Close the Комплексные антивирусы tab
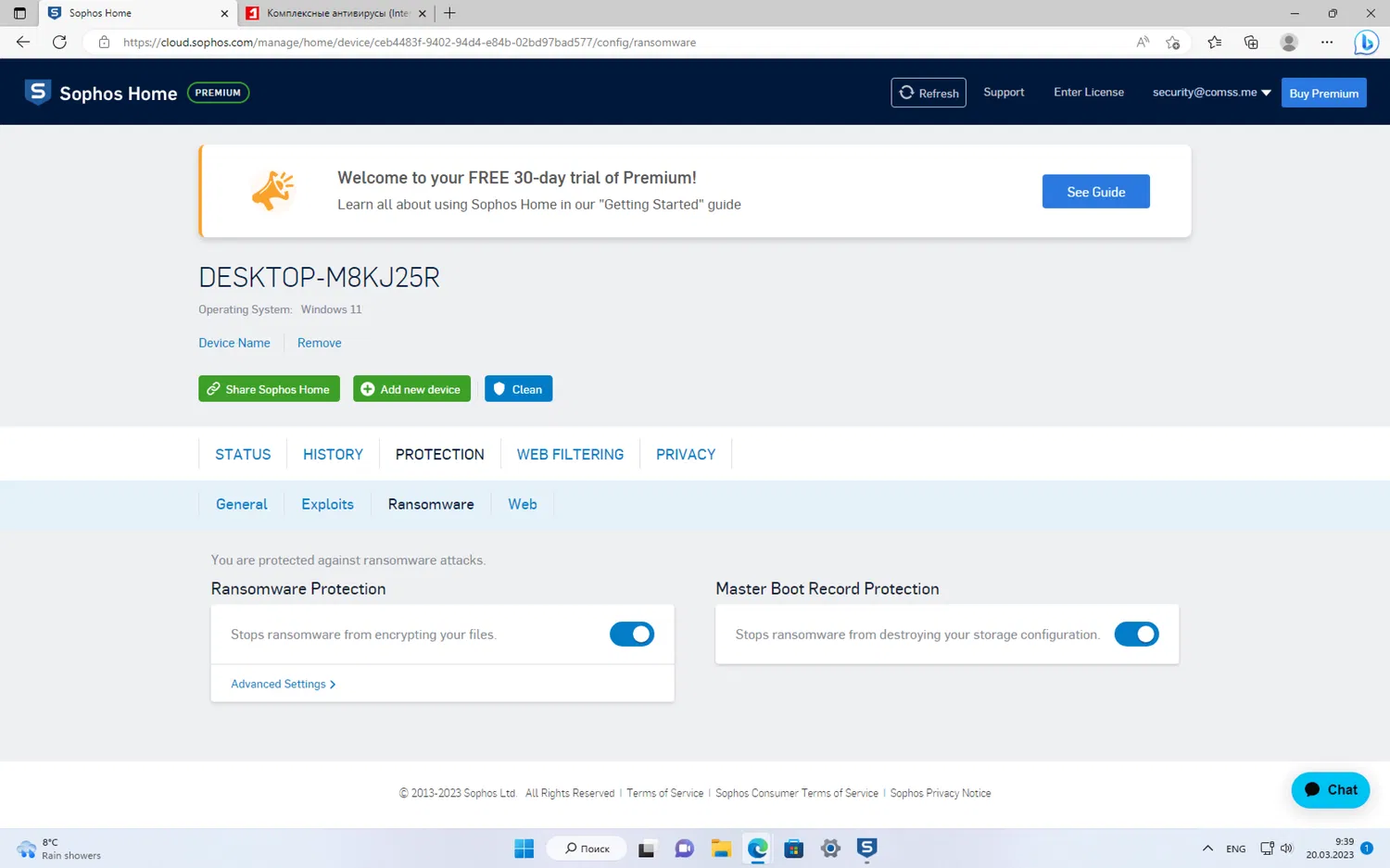 pyautogui.click(x=423, y=13)
